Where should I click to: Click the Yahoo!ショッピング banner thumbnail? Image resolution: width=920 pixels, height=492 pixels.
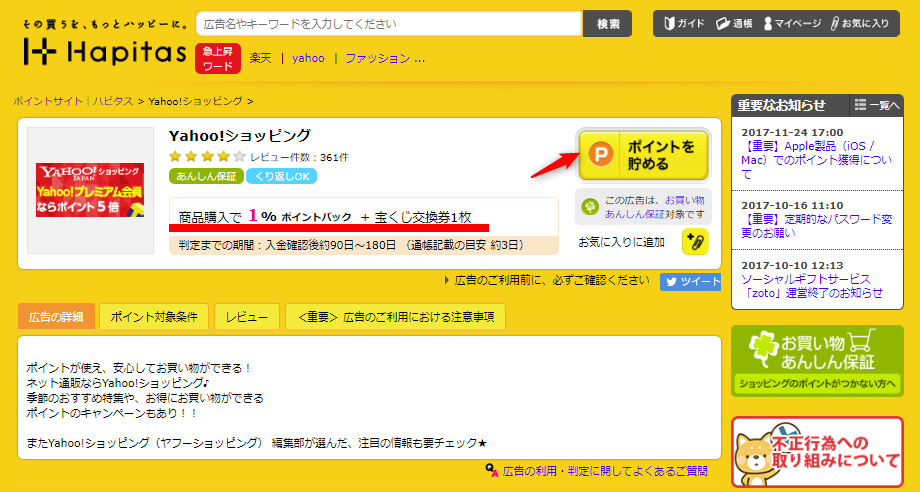tap(90, 190)
